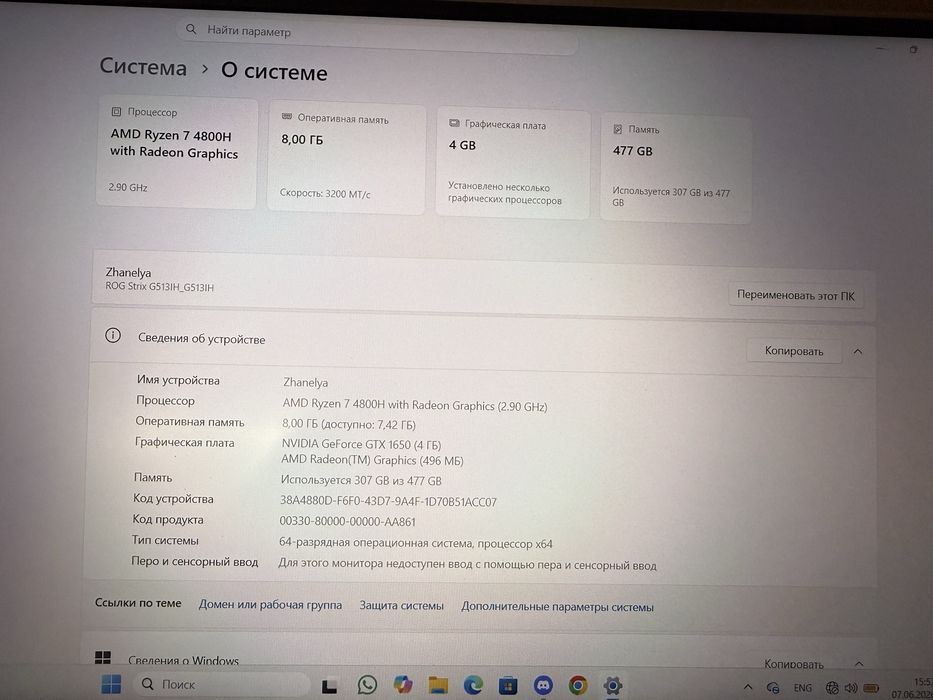
Task: Open Защита системы link
Action: [402, 606]
